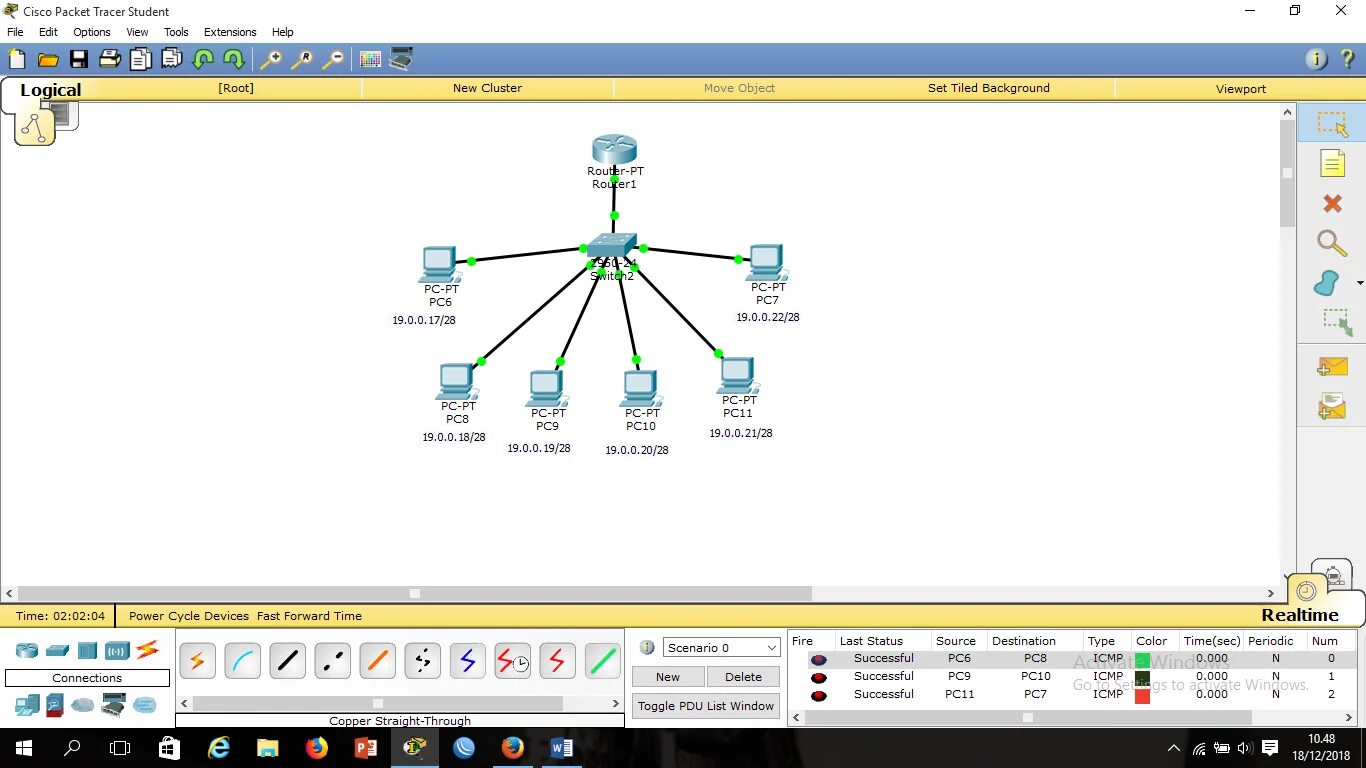The image size is (1366, 768).
Task: Select the Switches device category
Action: pyautogui.click(x=57, y=651)
